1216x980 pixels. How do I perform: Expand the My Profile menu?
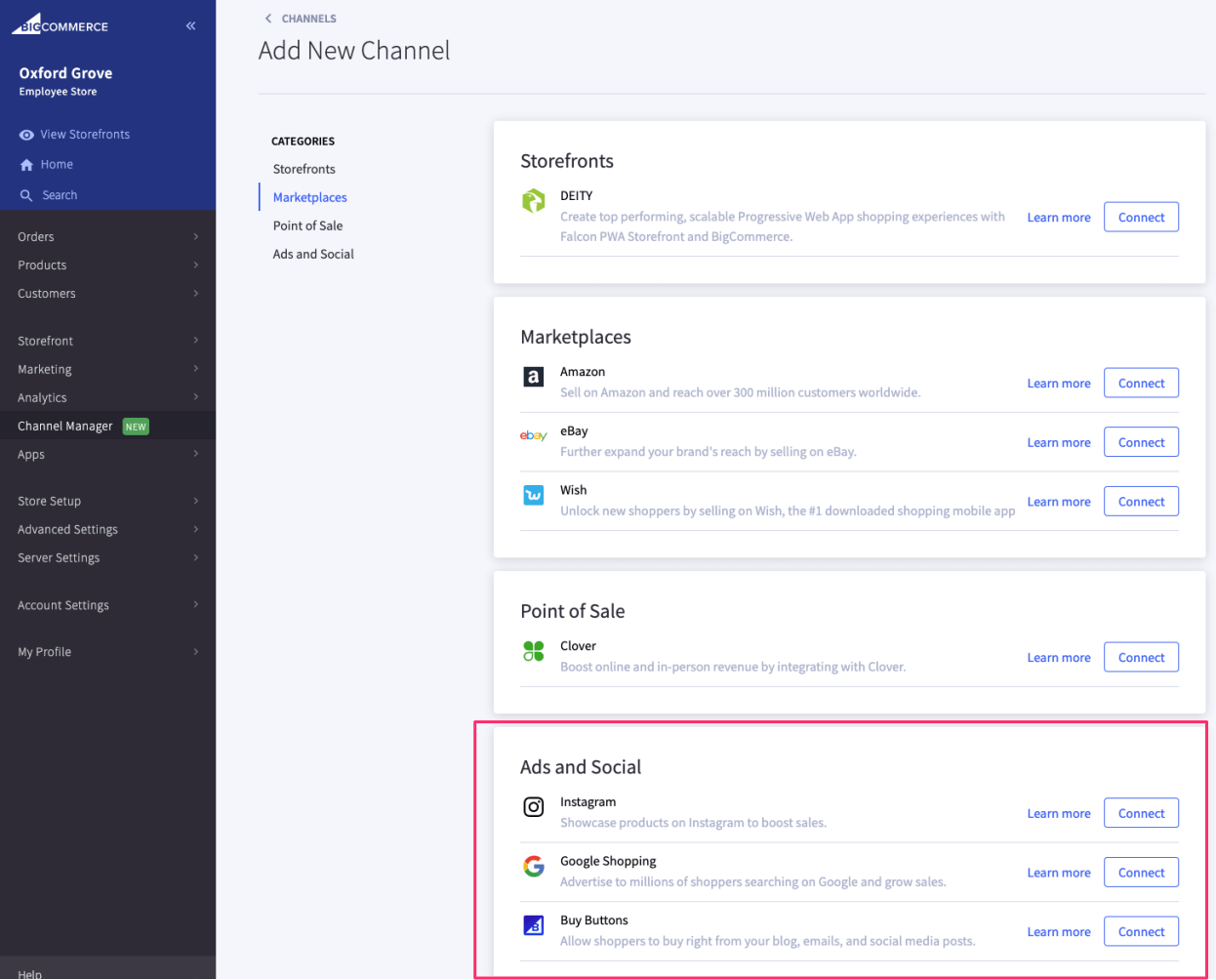[107, 652]
